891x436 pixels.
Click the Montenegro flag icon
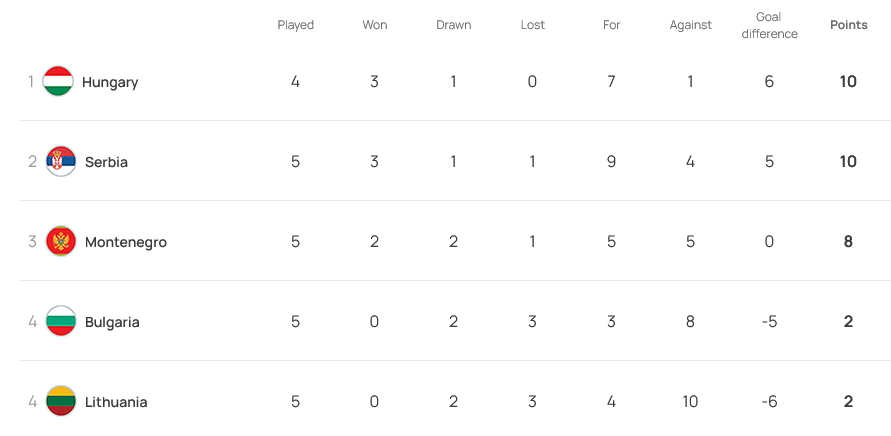(x=61, y=241)
